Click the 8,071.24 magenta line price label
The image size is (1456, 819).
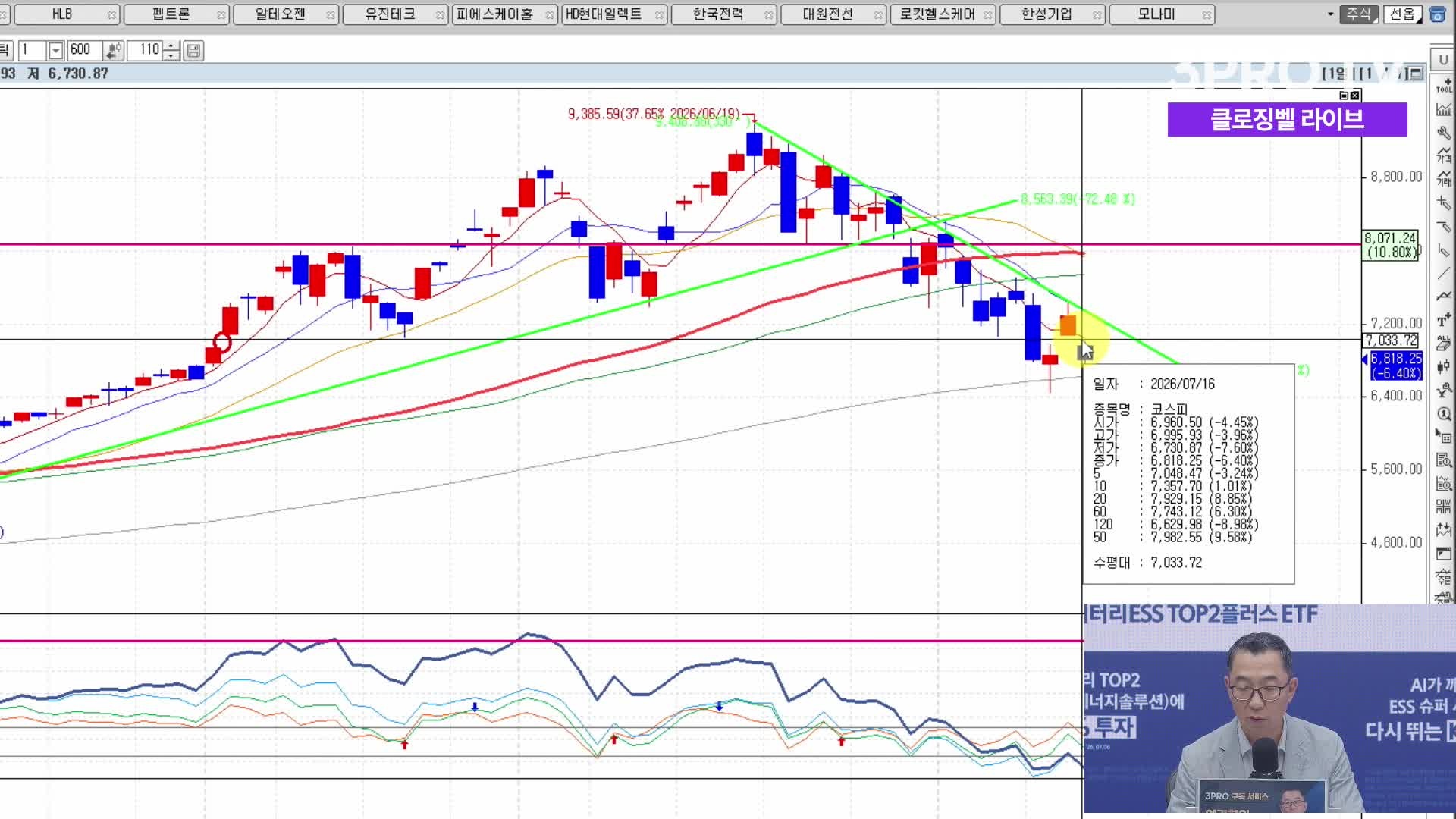1391,245
